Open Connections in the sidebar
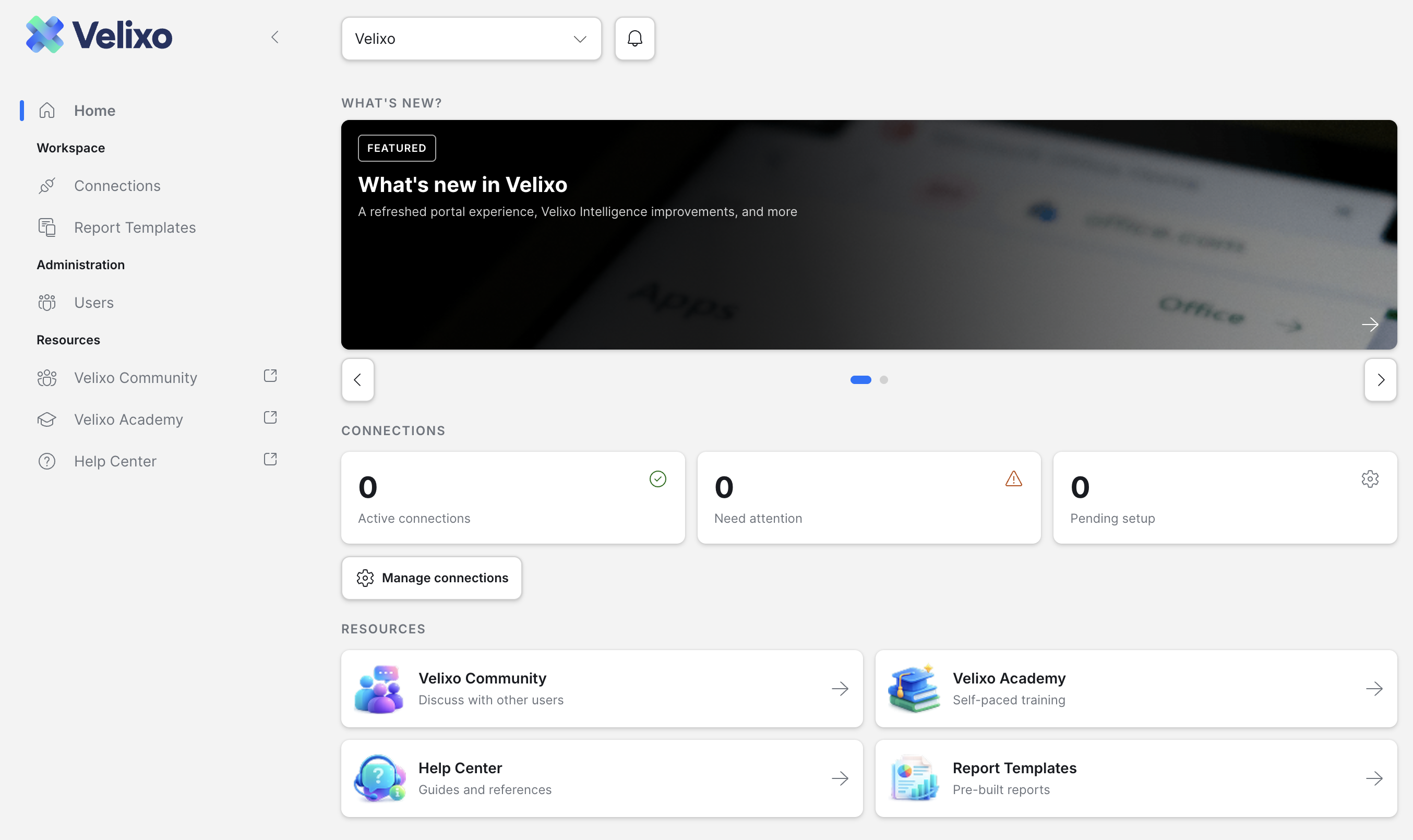 117,186
